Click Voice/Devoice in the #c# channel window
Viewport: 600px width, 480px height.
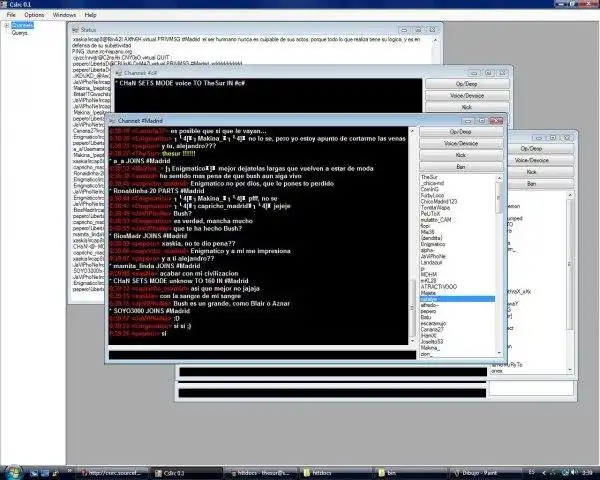coord(467,96)
